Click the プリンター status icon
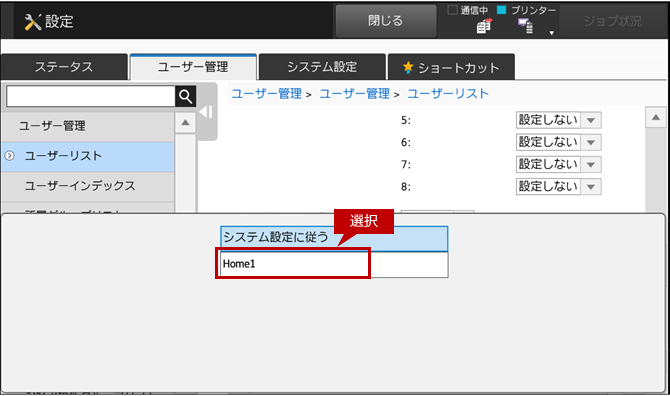The height and width of the screenshot is (396, 670). (525, 26)
